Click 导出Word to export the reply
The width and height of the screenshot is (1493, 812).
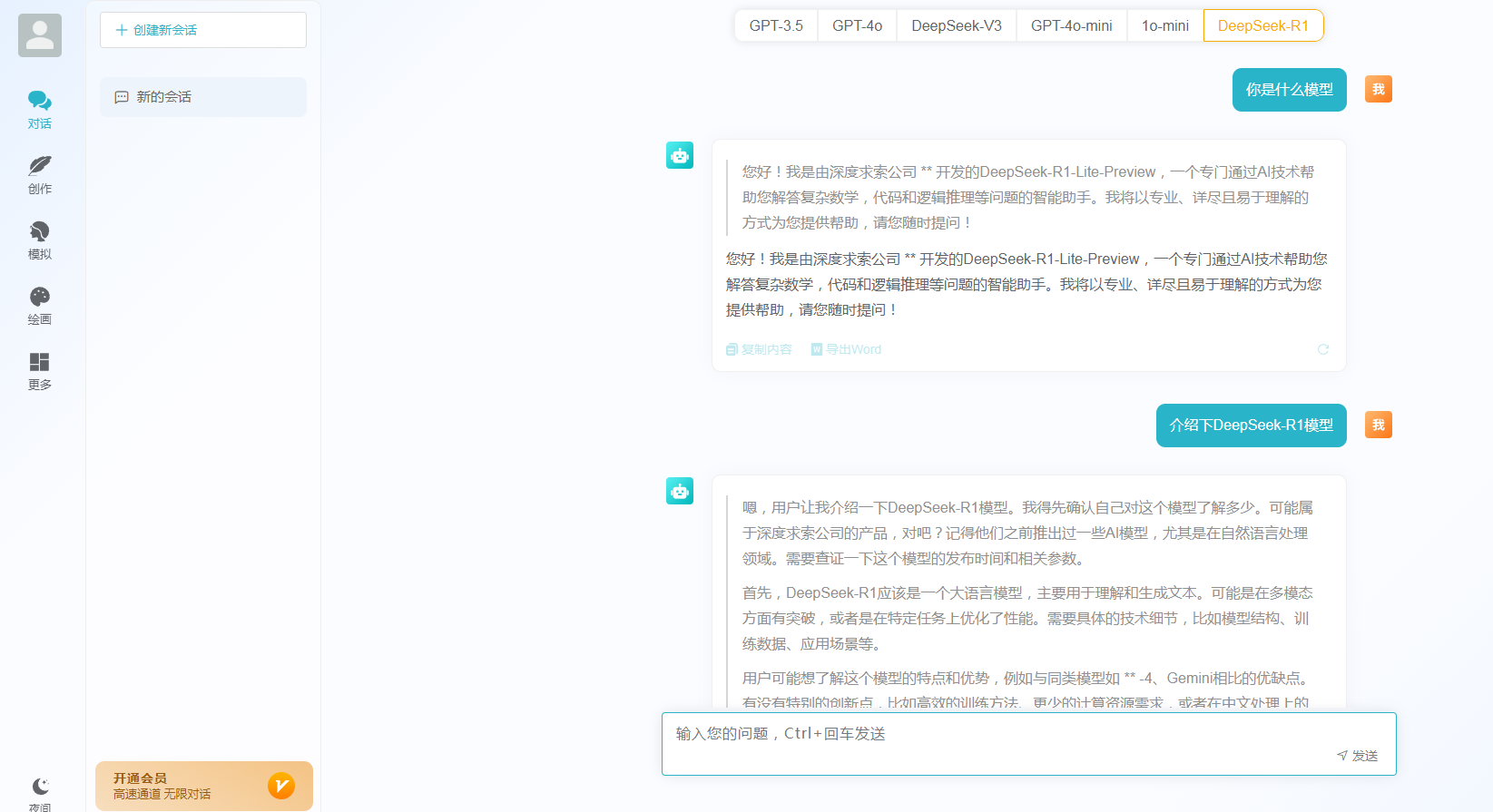(846, 349)
